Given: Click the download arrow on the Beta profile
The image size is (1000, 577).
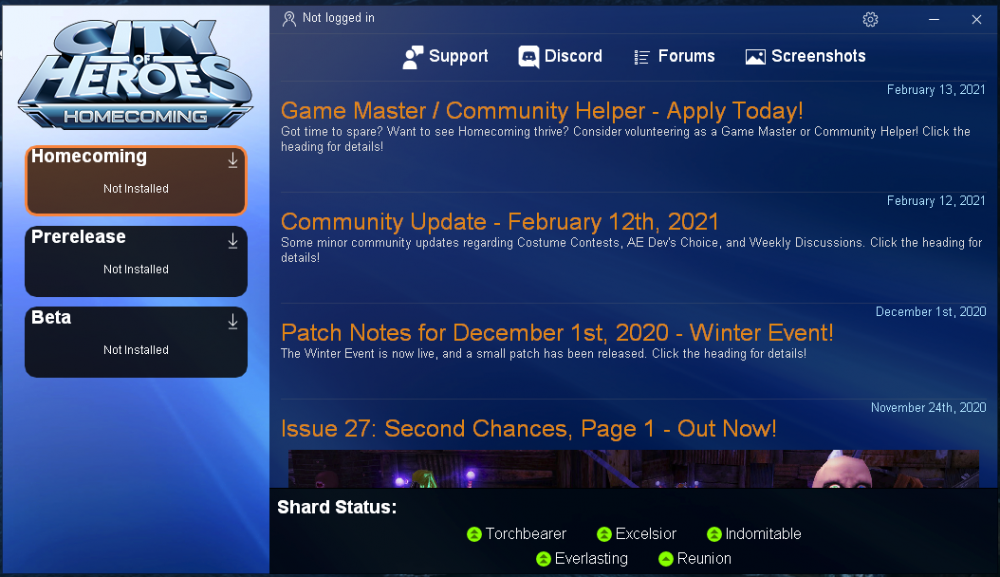Looking at the screenshot, I should (x=233, y=321).
